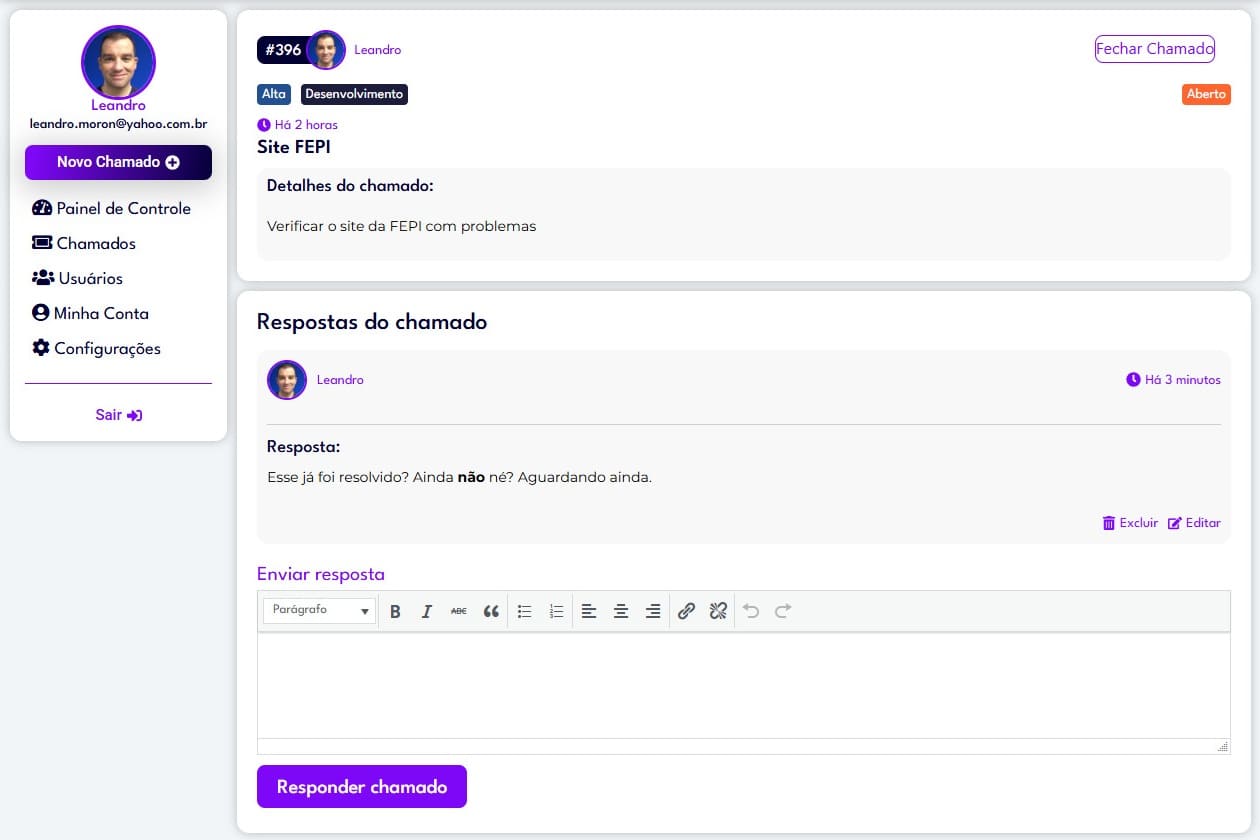Submit with the Responder chamado button
Screen dimensions: 1260x840
362,787
